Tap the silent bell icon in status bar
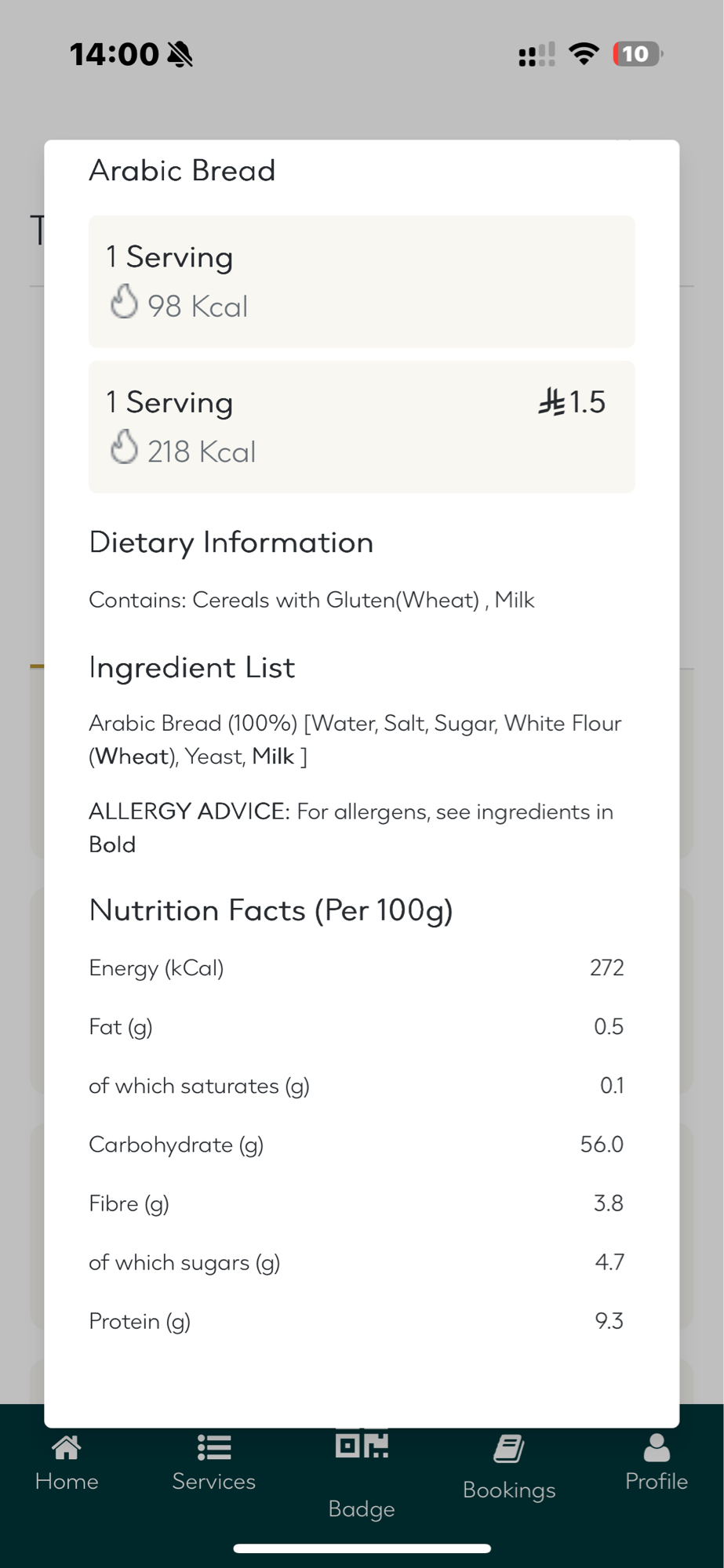Screen dimensions: 724x1568 (x=180, y=55)
